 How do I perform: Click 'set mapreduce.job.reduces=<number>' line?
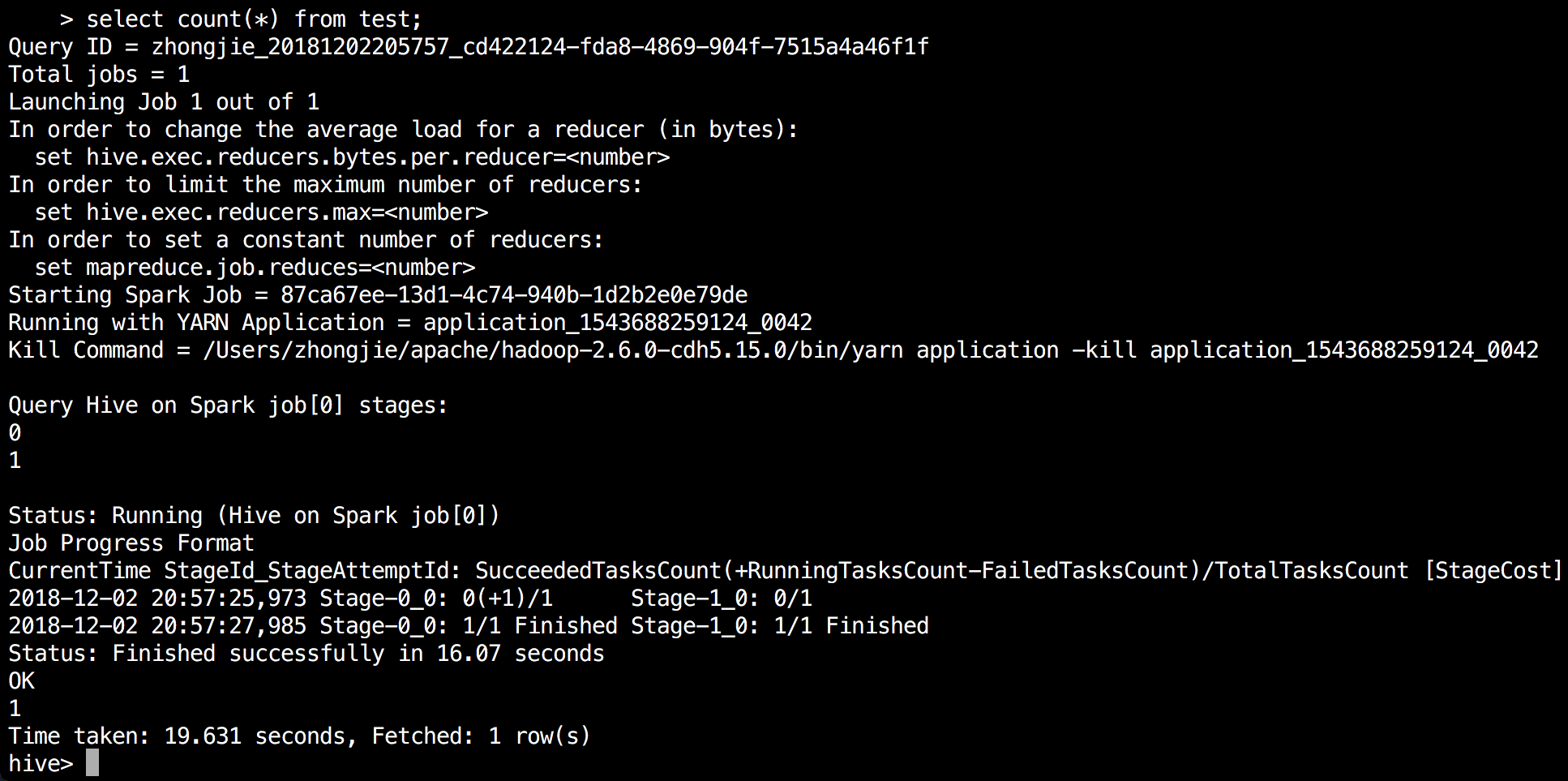pyautogui.click(x=255, y=268)
